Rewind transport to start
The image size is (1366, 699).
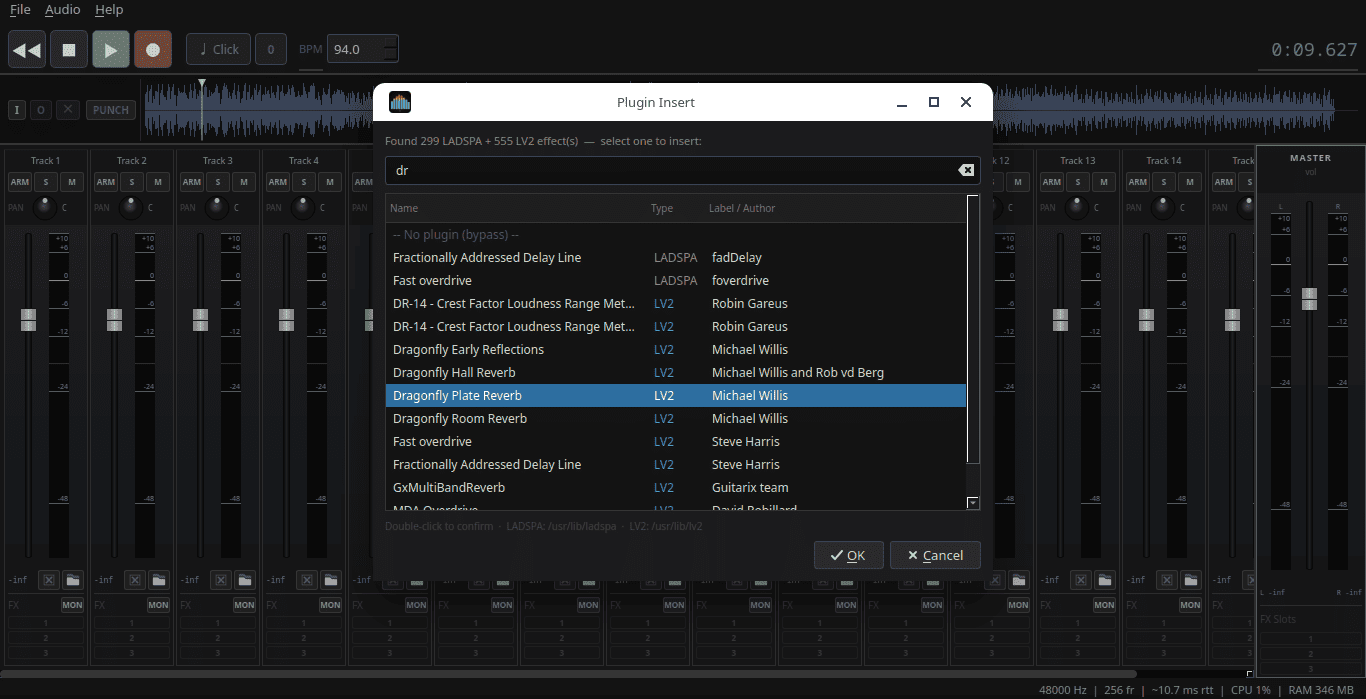(x=27, y=49)
